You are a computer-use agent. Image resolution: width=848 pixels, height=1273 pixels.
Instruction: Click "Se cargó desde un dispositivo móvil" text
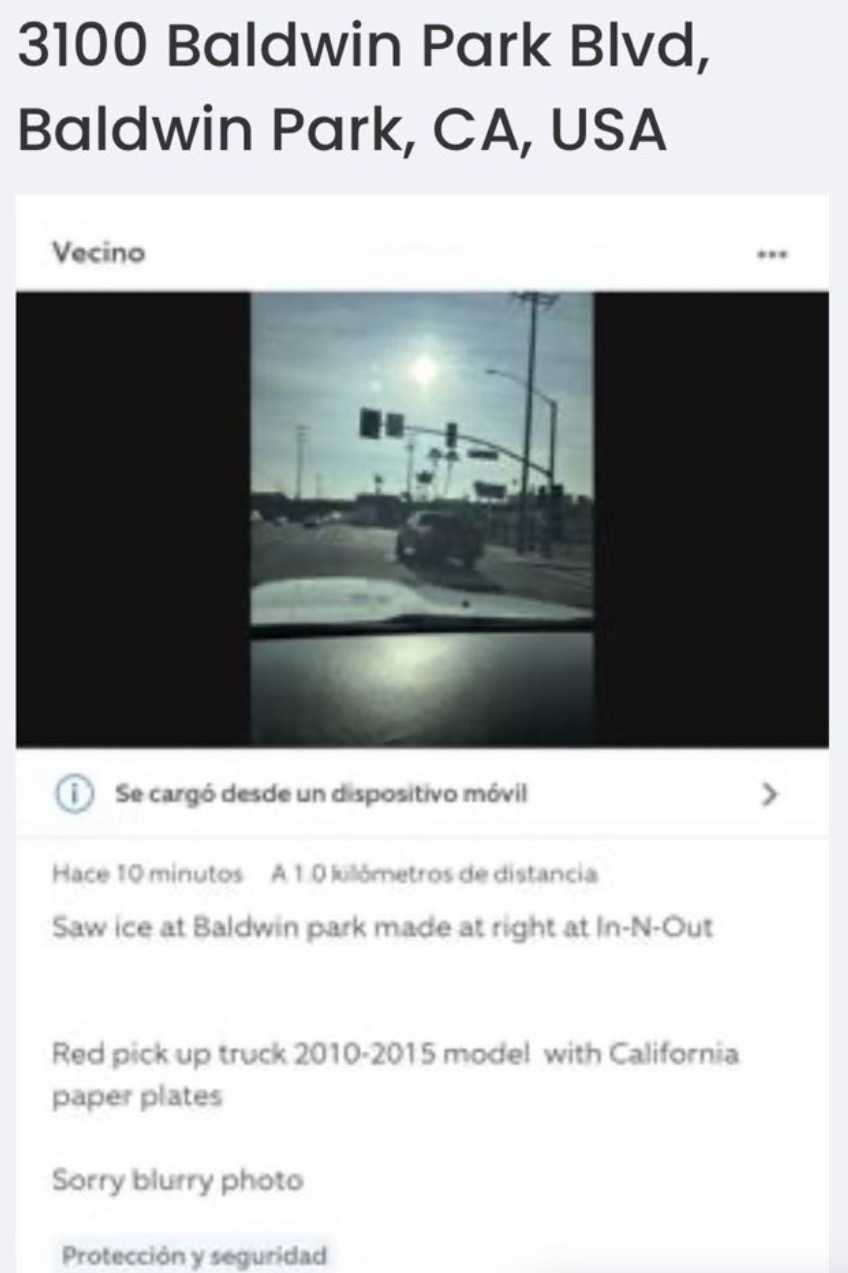pyautogui.click(x=321, y=794)
